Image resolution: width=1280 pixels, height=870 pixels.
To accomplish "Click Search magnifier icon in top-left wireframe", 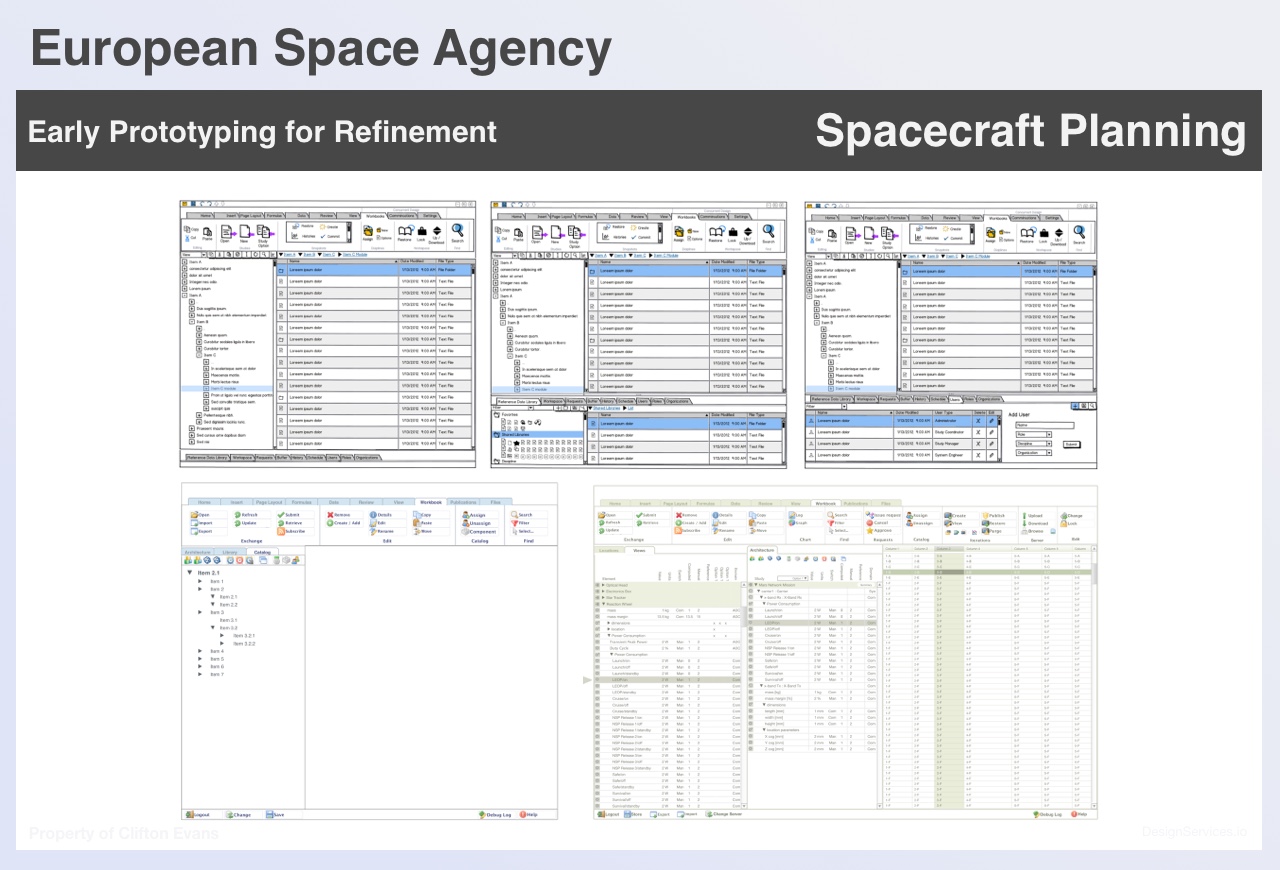I will [x=457, y=230].
